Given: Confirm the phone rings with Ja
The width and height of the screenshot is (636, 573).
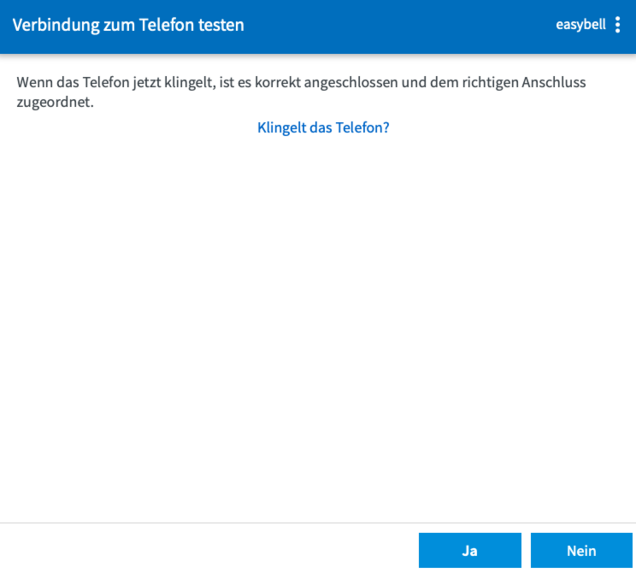Looking at the screenshot, I should pos(469,550).
